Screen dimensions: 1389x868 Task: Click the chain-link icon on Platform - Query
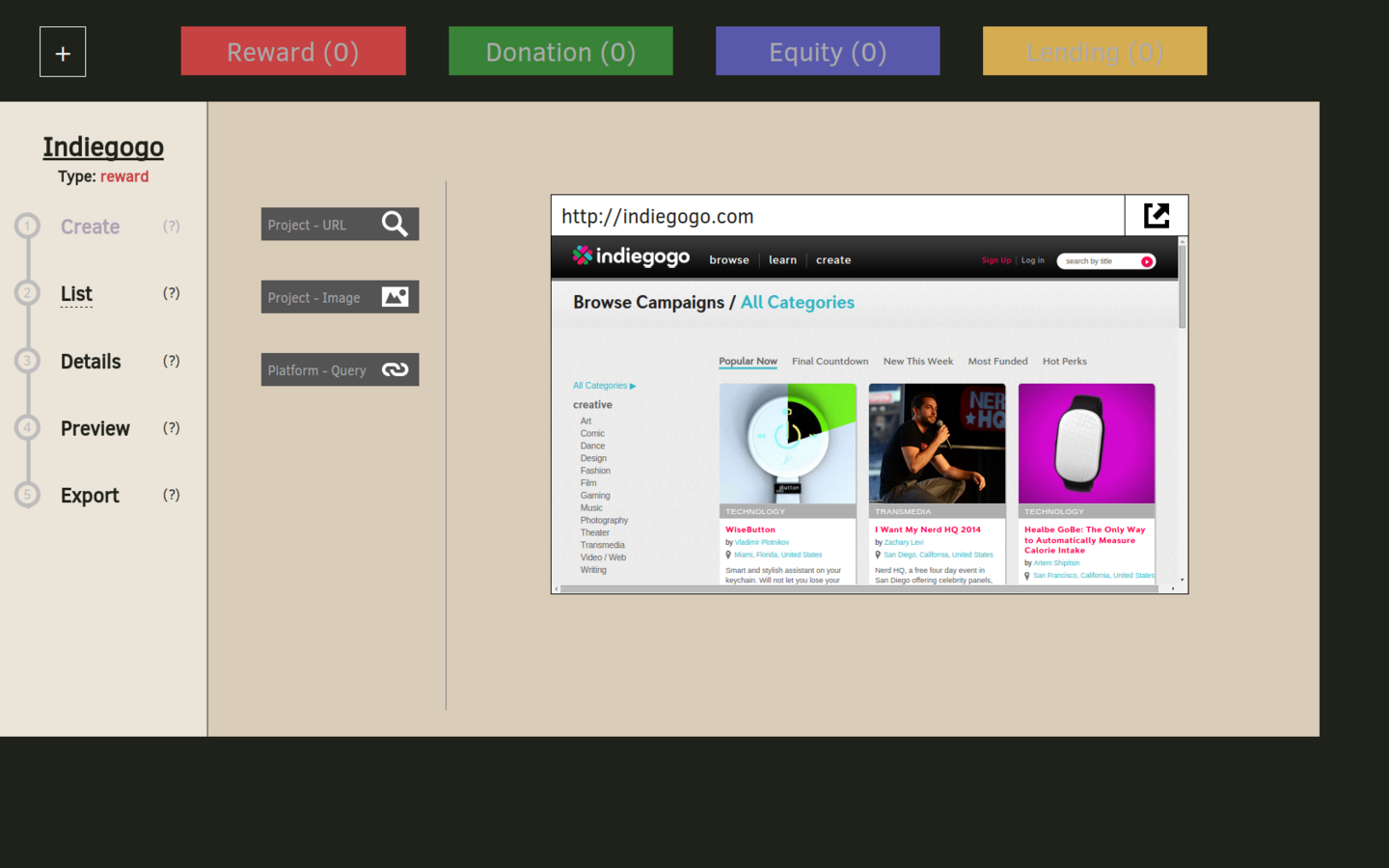[395, 369]
